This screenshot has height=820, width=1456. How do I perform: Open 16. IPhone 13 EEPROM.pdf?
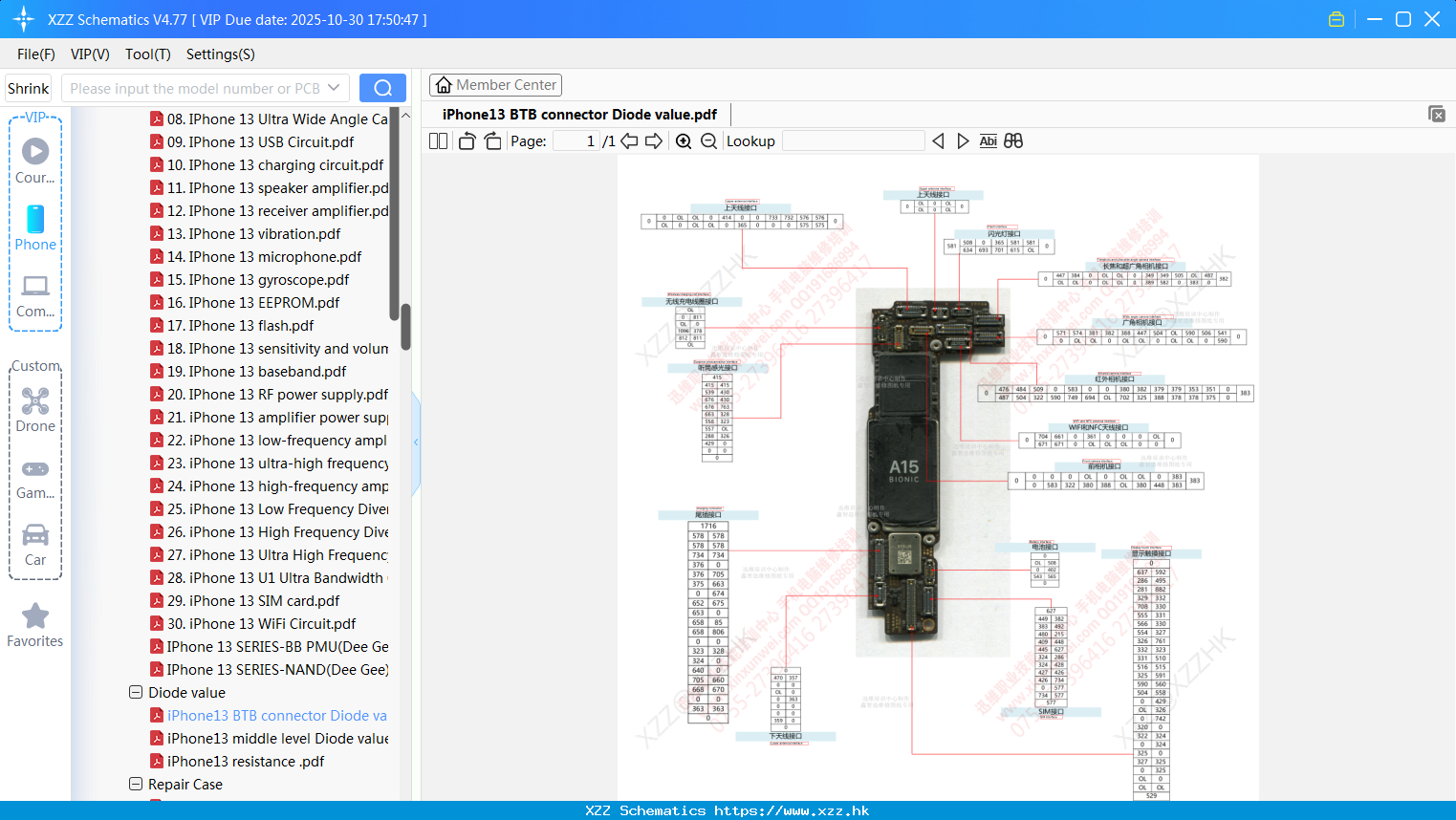pos(245,303)
